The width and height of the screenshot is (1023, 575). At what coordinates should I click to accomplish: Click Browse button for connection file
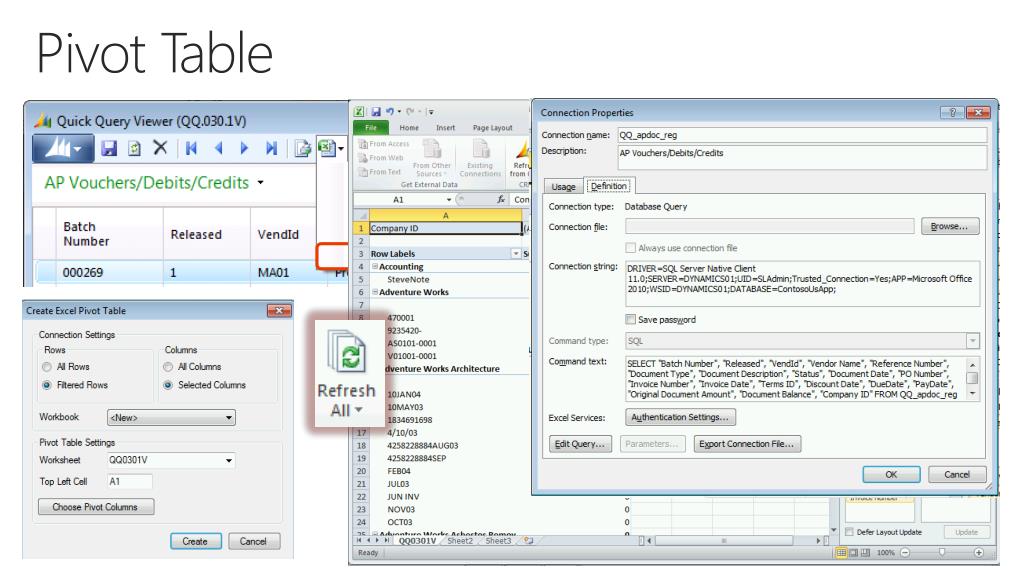(x=950, y=226)
